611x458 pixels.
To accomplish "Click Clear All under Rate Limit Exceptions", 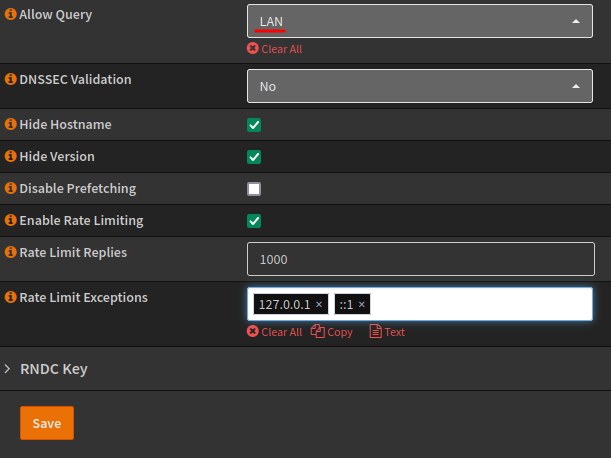I will [281, 332].
